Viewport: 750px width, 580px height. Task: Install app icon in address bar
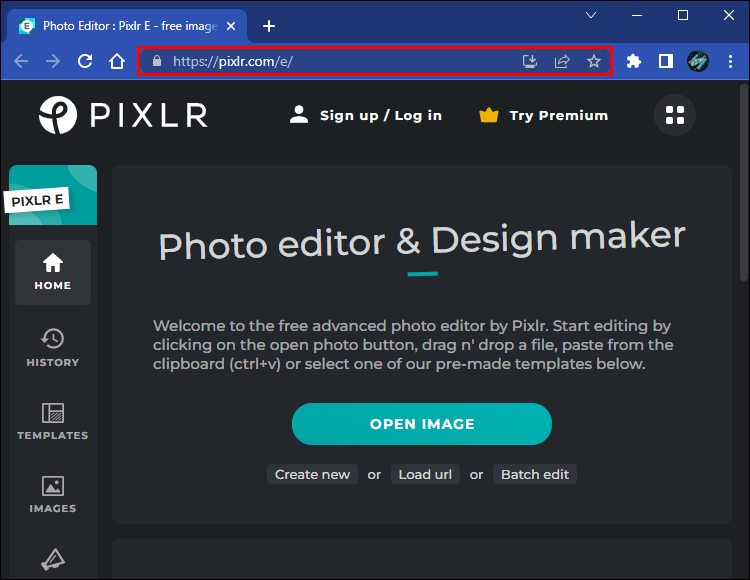530,61
